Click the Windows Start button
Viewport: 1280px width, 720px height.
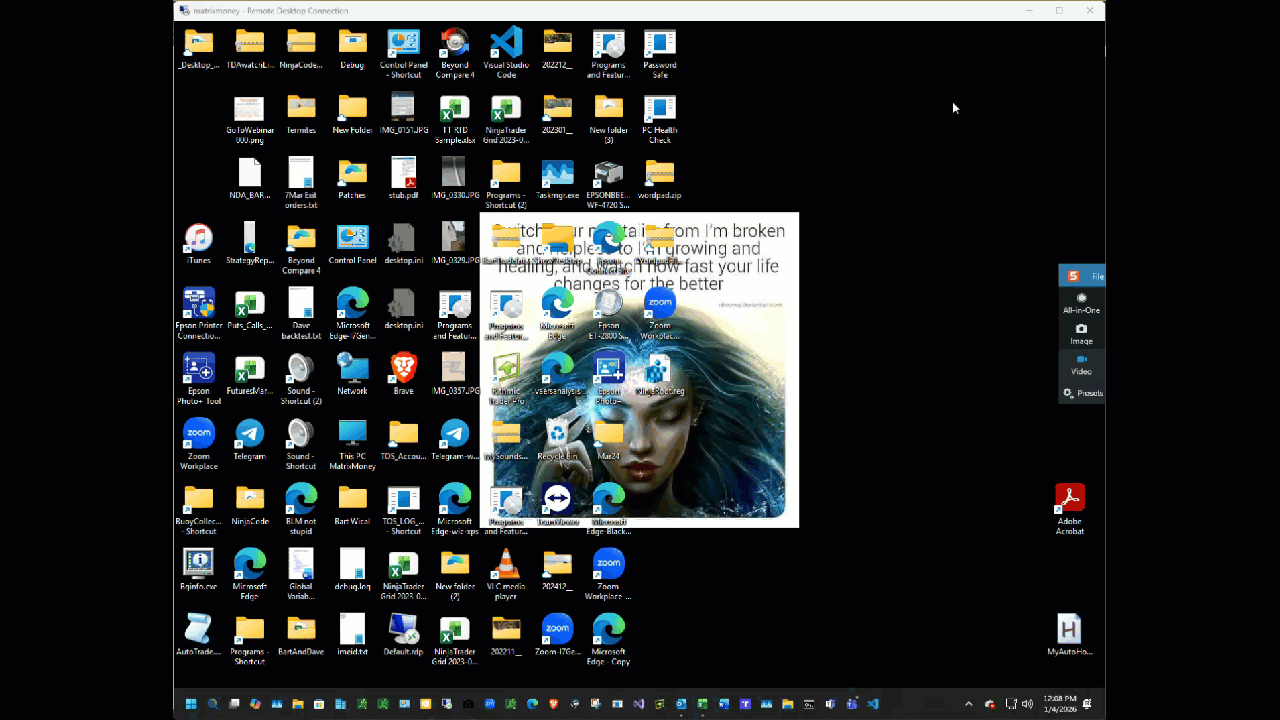pyautogui.click(x=191, y=704)
